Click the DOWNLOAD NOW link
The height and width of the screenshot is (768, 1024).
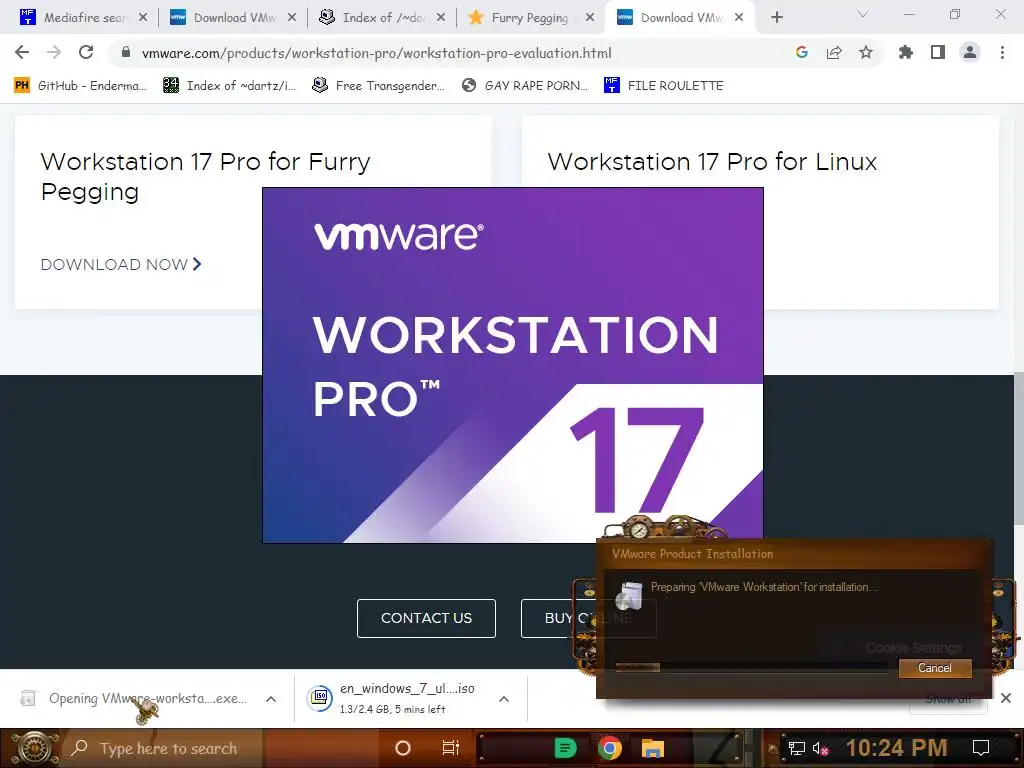tap(121, 264)
